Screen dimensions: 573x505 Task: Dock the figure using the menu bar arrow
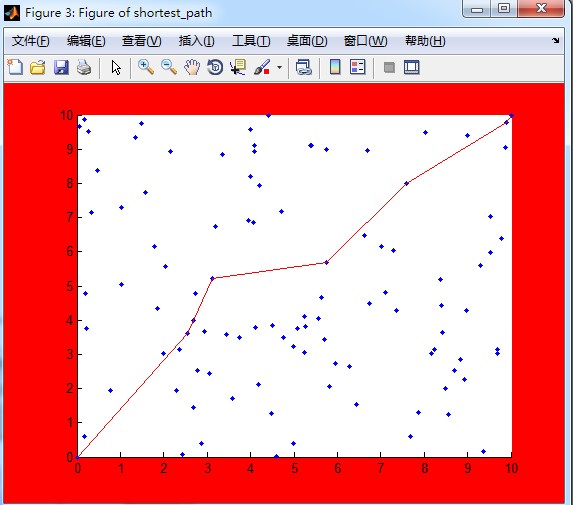[555, 41]
